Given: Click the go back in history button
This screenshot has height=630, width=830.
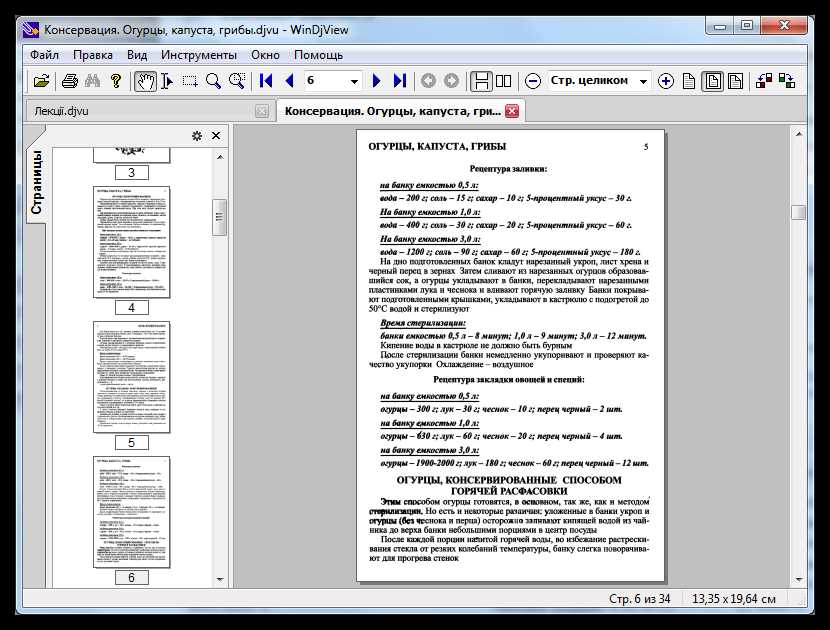Looking at the screenshot, I should tap(428, 81).
